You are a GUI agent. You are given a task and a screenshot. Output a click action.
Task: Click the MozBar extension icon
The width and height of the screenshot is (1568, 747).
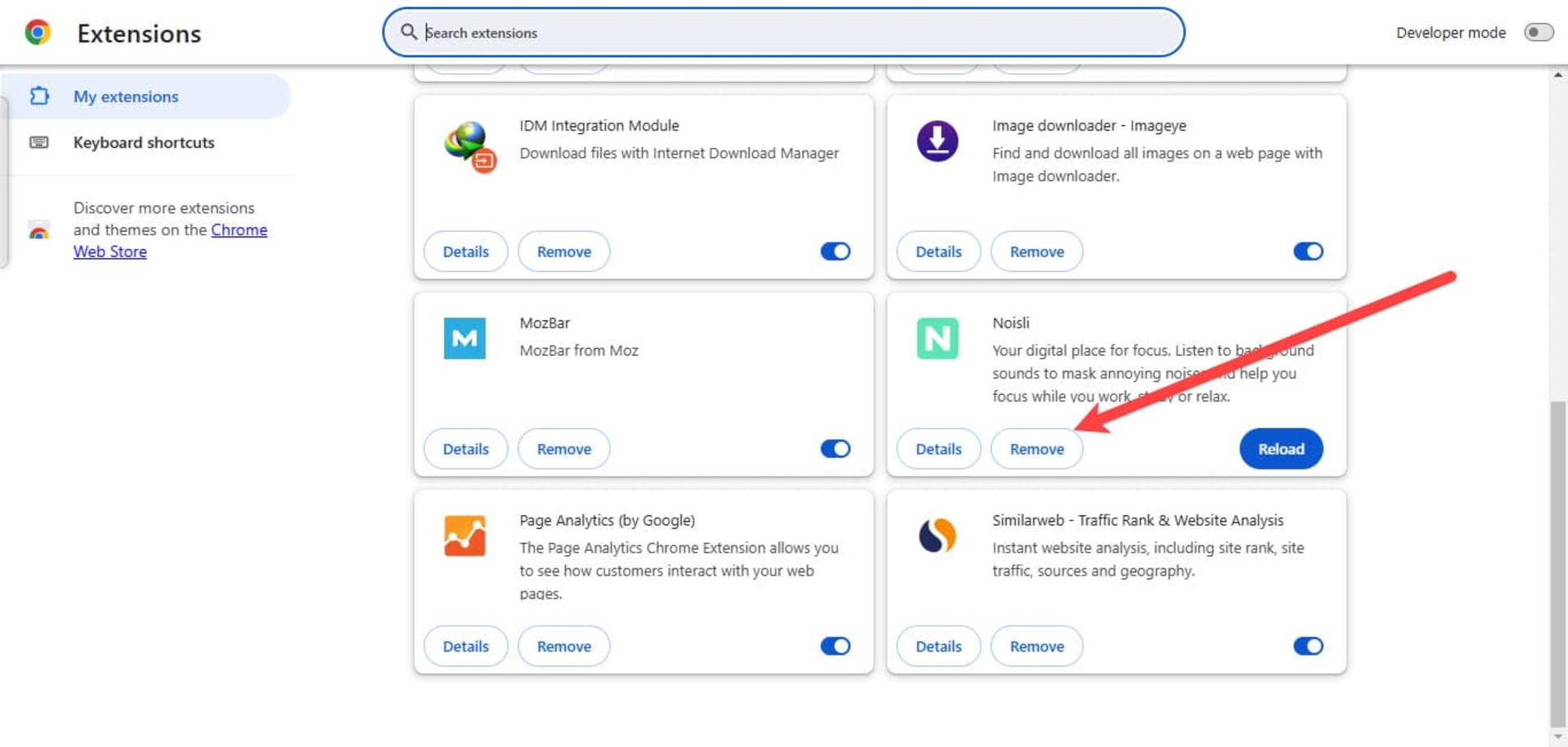465,338
